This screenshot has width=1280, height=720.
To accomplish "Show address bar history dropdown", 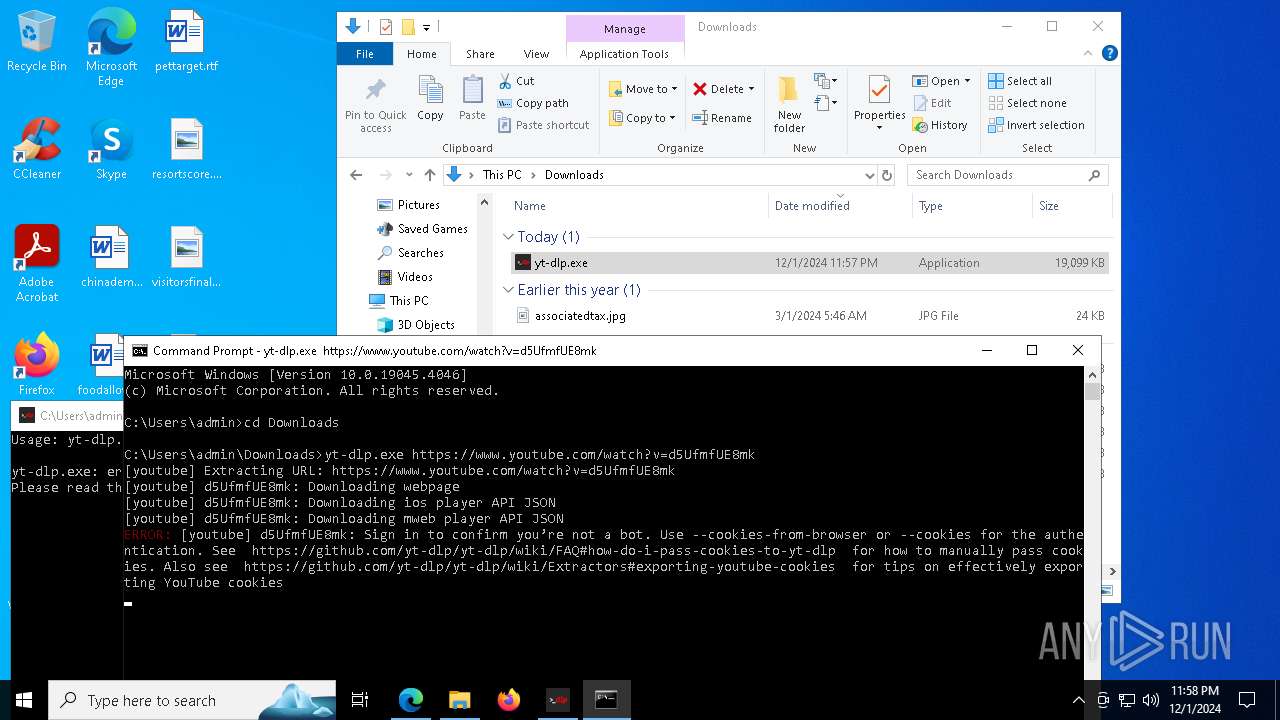I will (868, 175).
